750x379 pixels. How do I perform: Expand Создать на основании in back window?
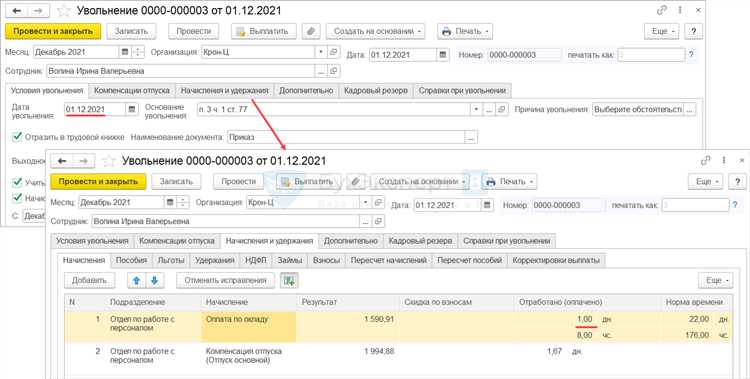pyautogui.click(x=375, y=31)
